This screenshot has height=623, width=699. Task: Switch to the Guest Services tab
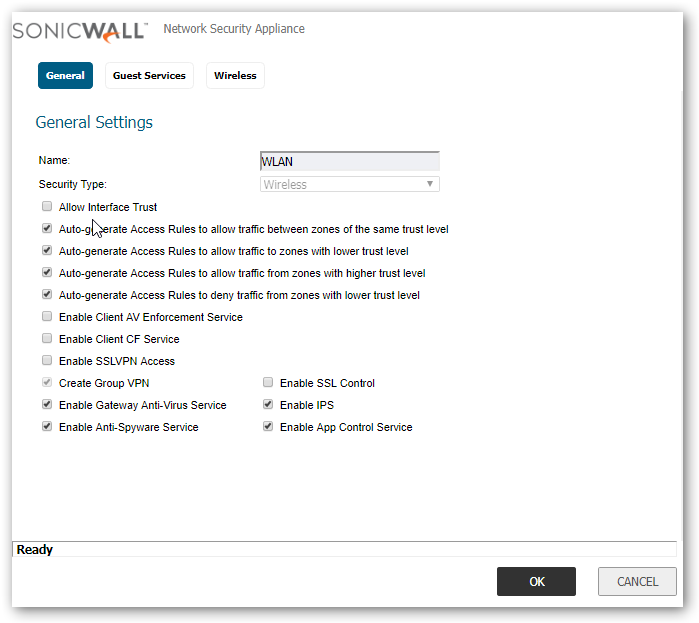pos(149,76)
